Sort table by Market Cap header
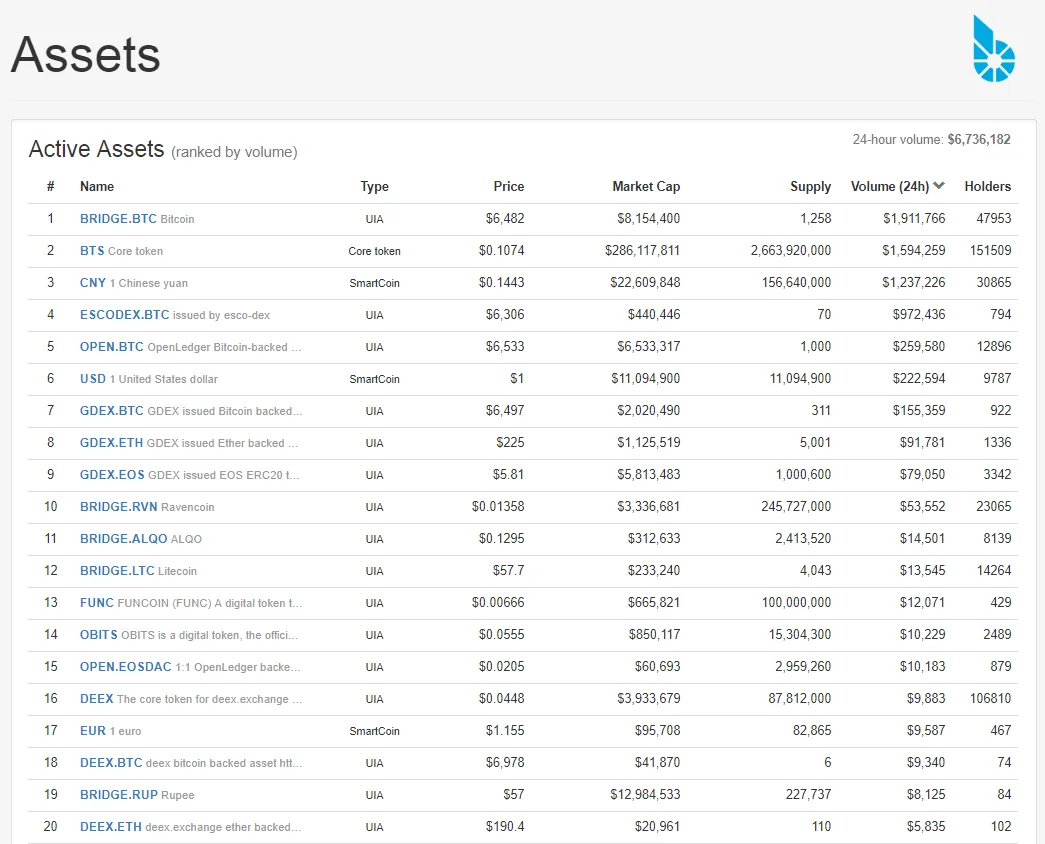The height and width of the screenshot is (844, 1045). (646, 187)
